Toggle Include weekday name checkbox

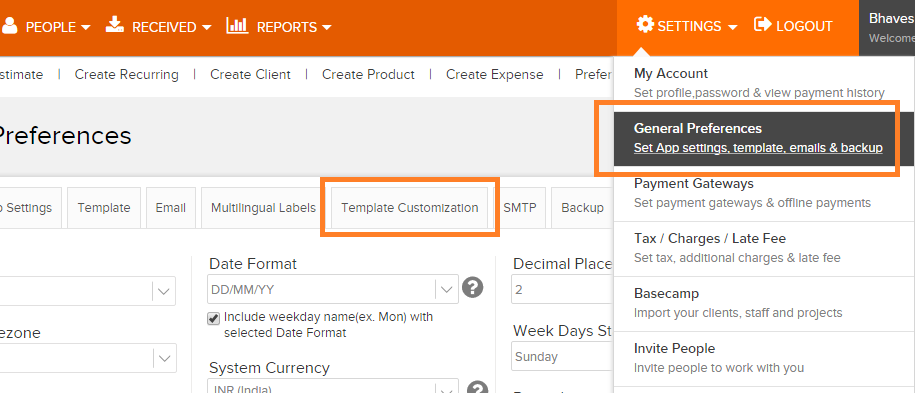point(214,318)
